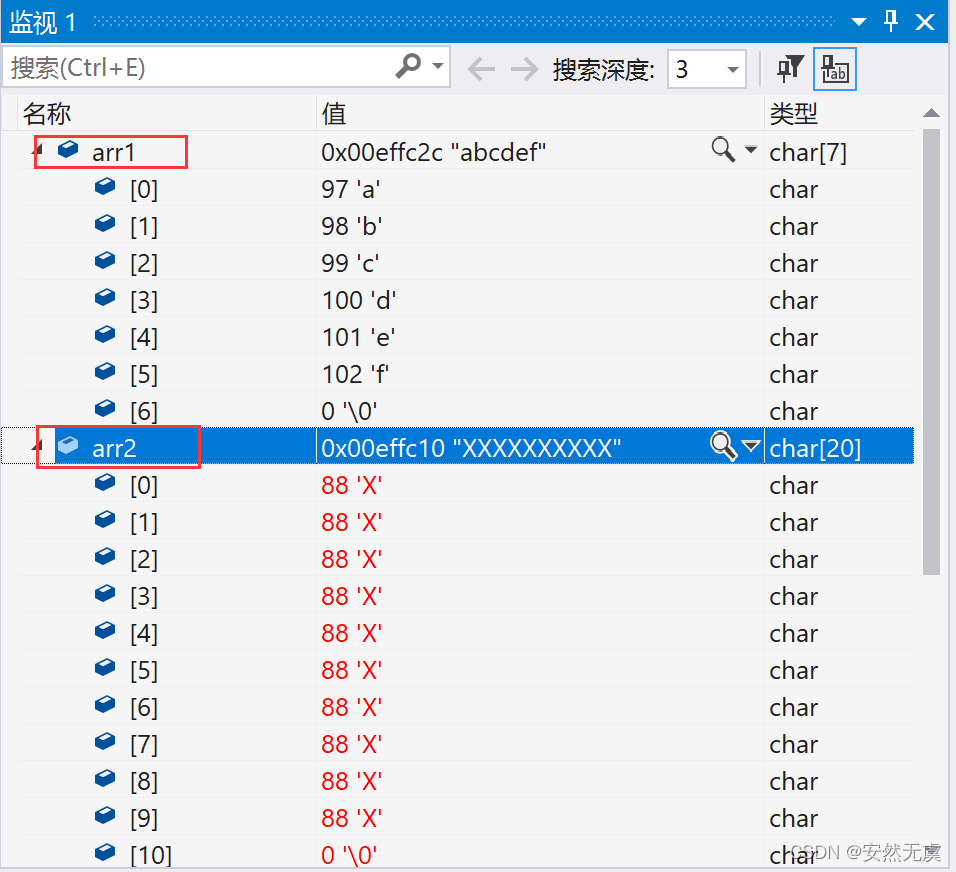Image resolution: width=956 pixels, height=872 pixels.
Task: Click the scrollbar up arrow
Action: pos(931,113)
